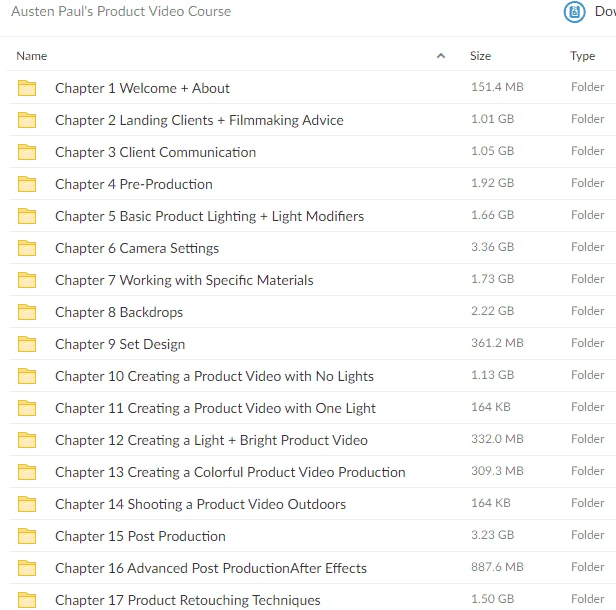Click the 1.73 GB size value

[x=492, y=279]
